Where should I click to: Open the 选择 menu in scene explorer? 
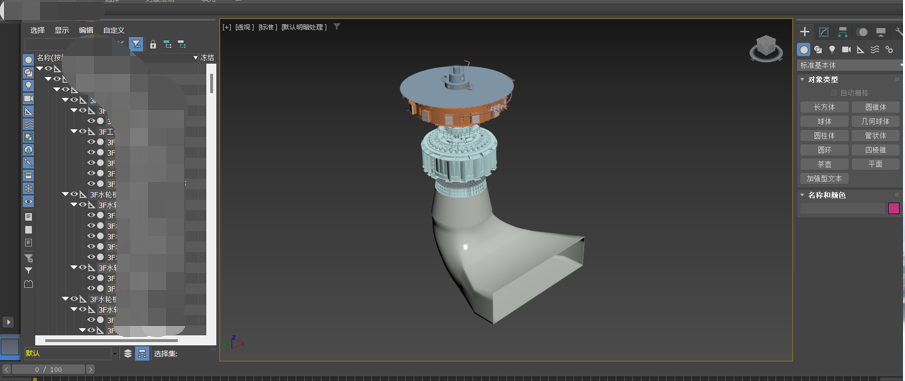pos(38,30)
